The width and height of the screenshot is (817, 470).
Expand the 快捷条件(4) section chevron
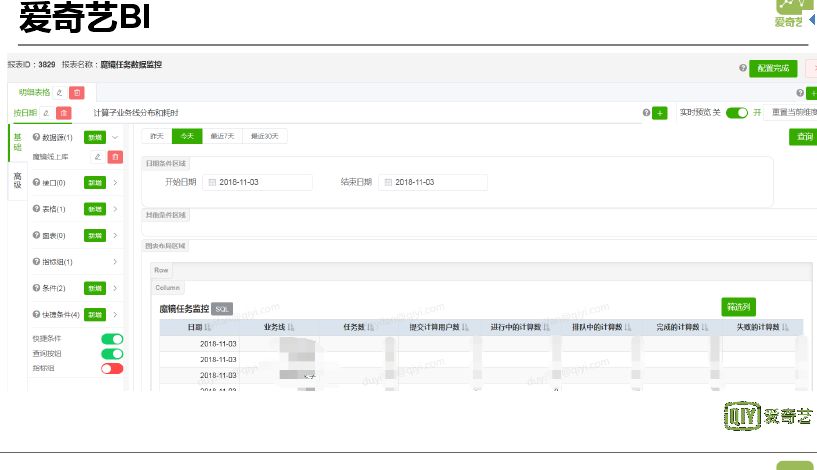point(115,315)
